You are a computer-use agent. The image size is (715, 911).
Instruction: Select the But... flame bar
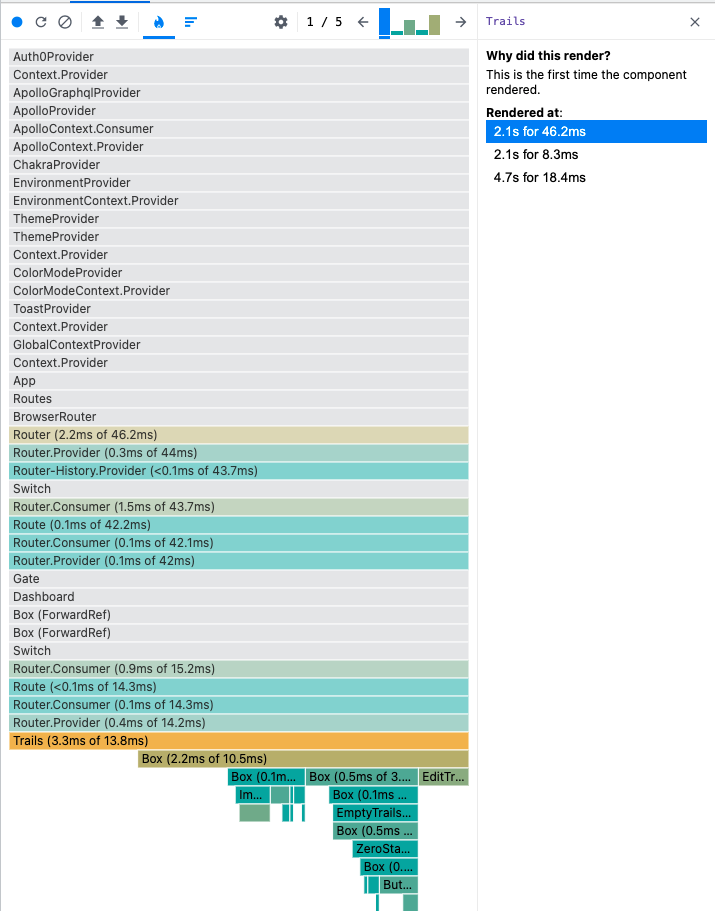pos(399,885)
